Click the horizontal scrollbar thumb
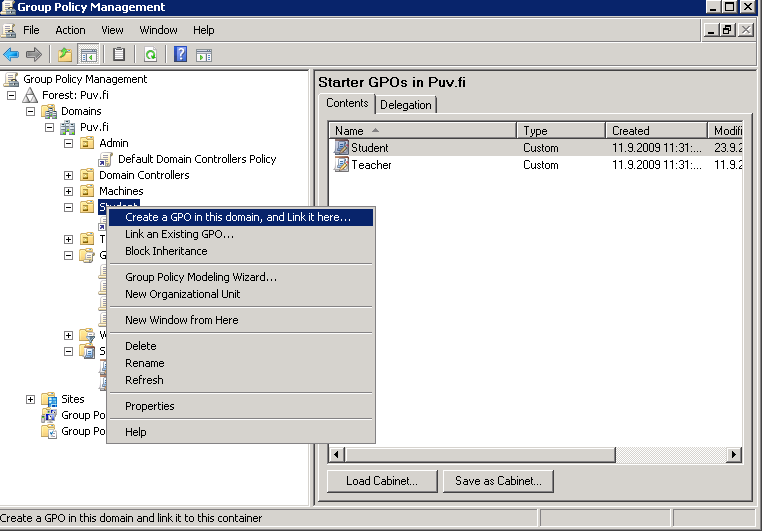 [480, 455]
